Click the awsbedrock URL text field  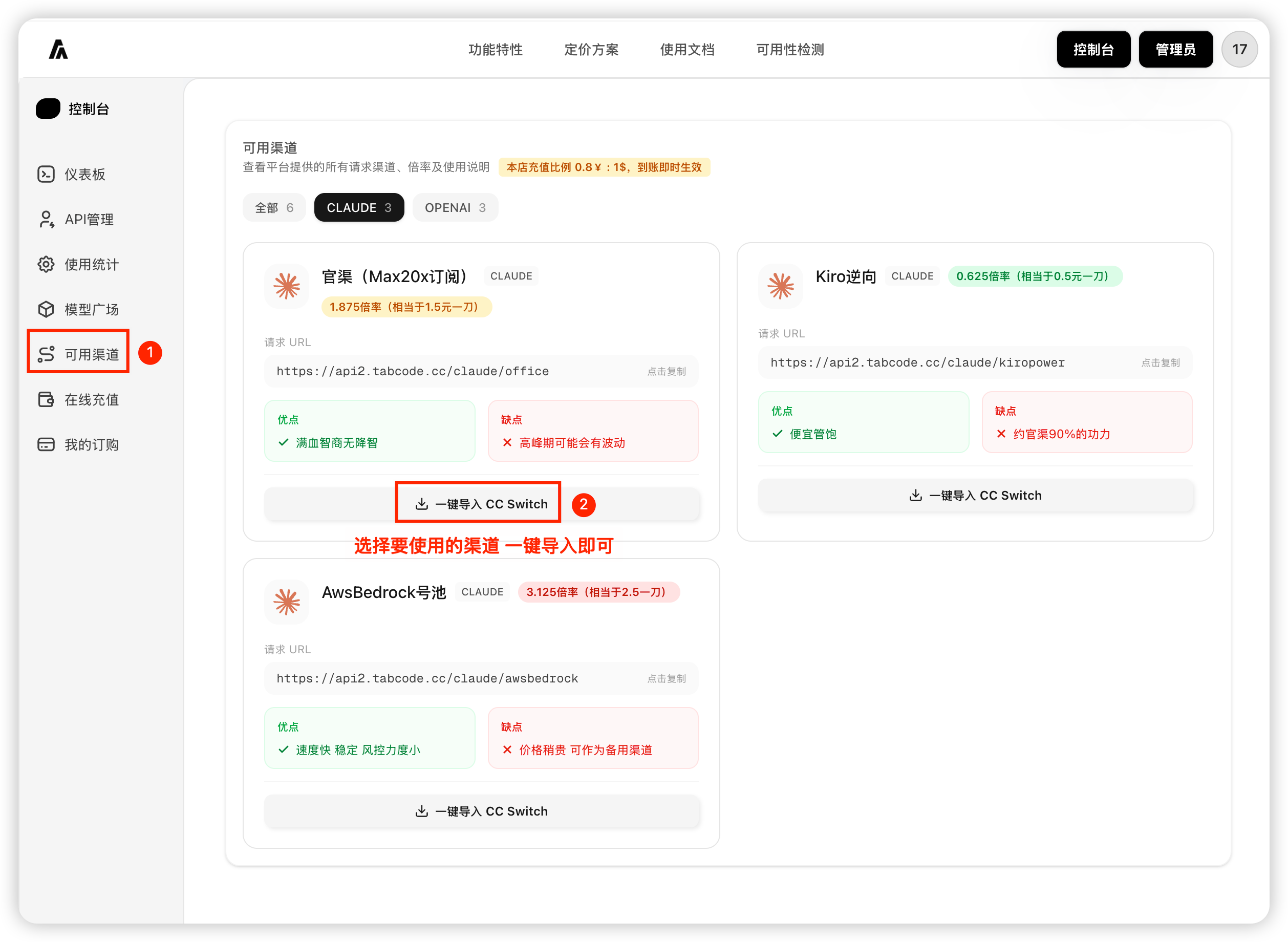tap(482, 679)
